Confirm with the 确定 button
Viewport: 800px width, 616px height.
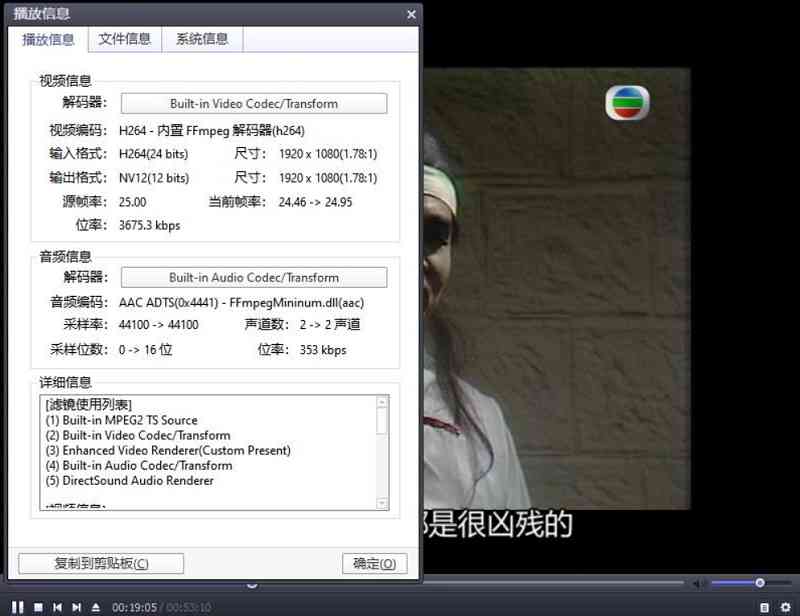[x=374, y=564]
